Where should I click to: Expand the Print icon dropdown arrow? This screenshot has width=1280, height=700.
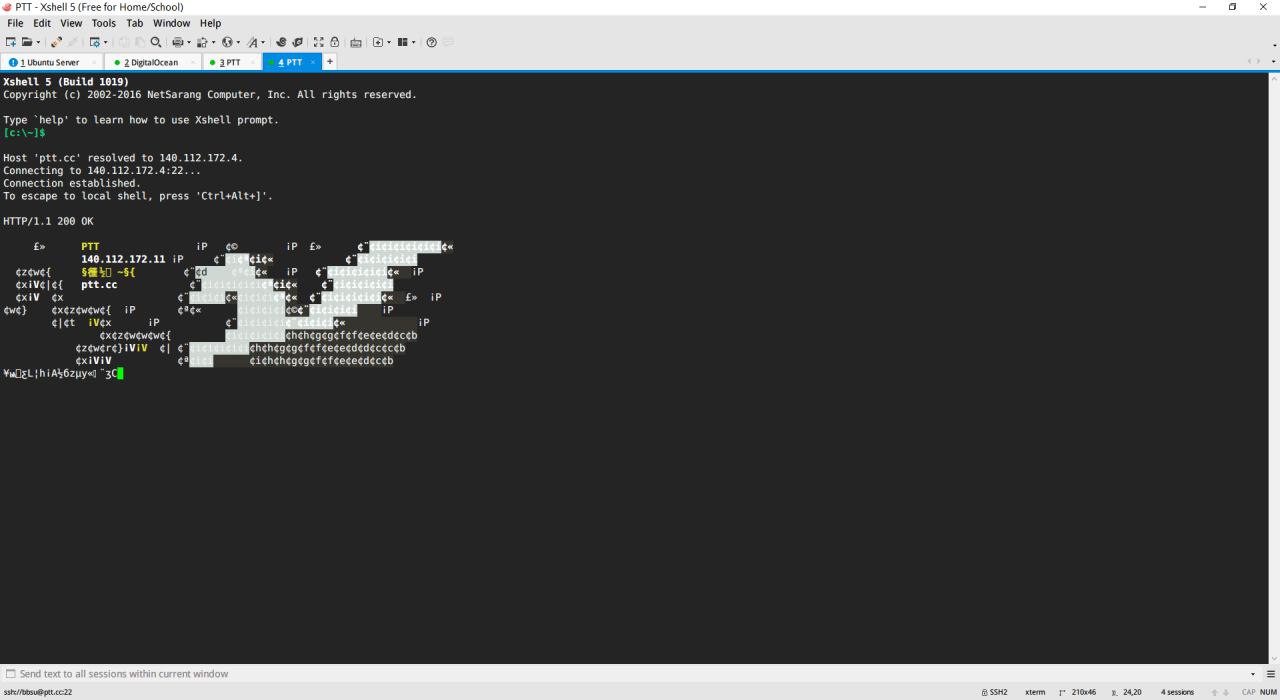pyautogui.click(x=189, y=42)
